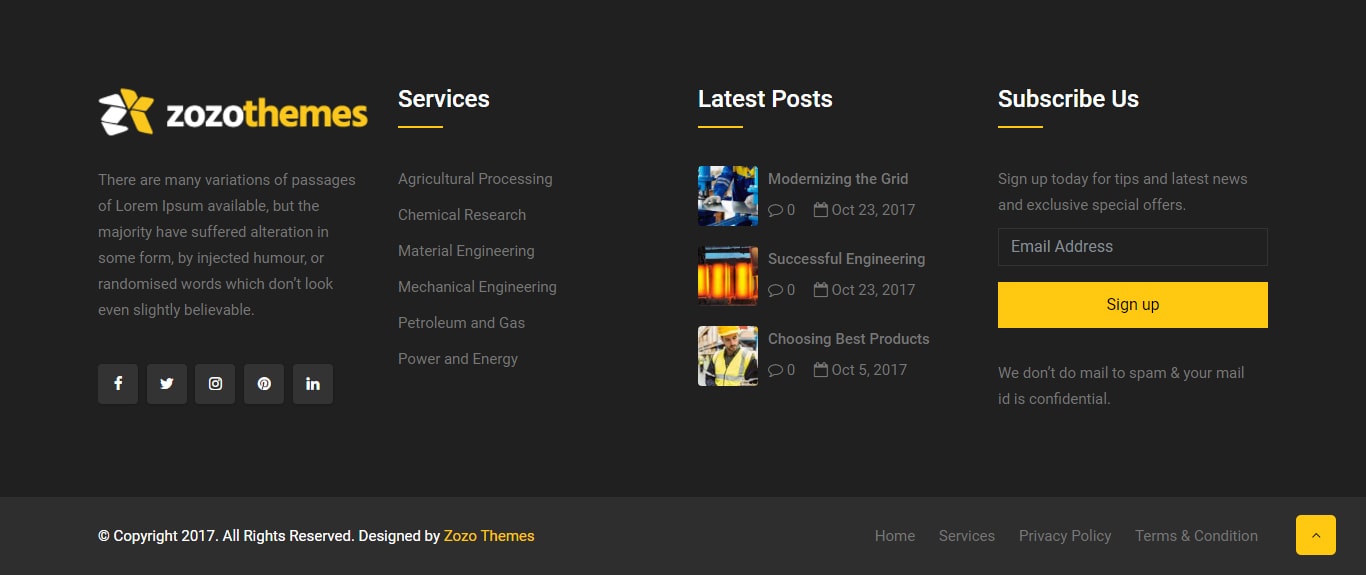The image size is (1366, 575).
Task: Open the Services footer menu link
Action: 966,536
